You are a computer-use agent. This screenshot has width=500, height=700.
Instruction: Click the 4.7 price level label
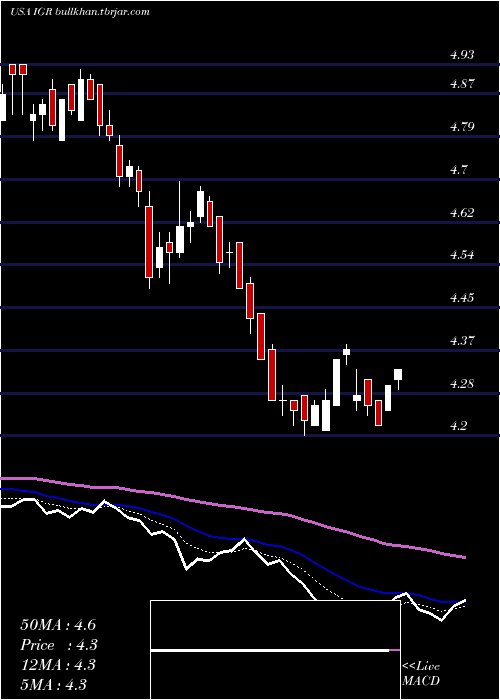pos(459,170)
